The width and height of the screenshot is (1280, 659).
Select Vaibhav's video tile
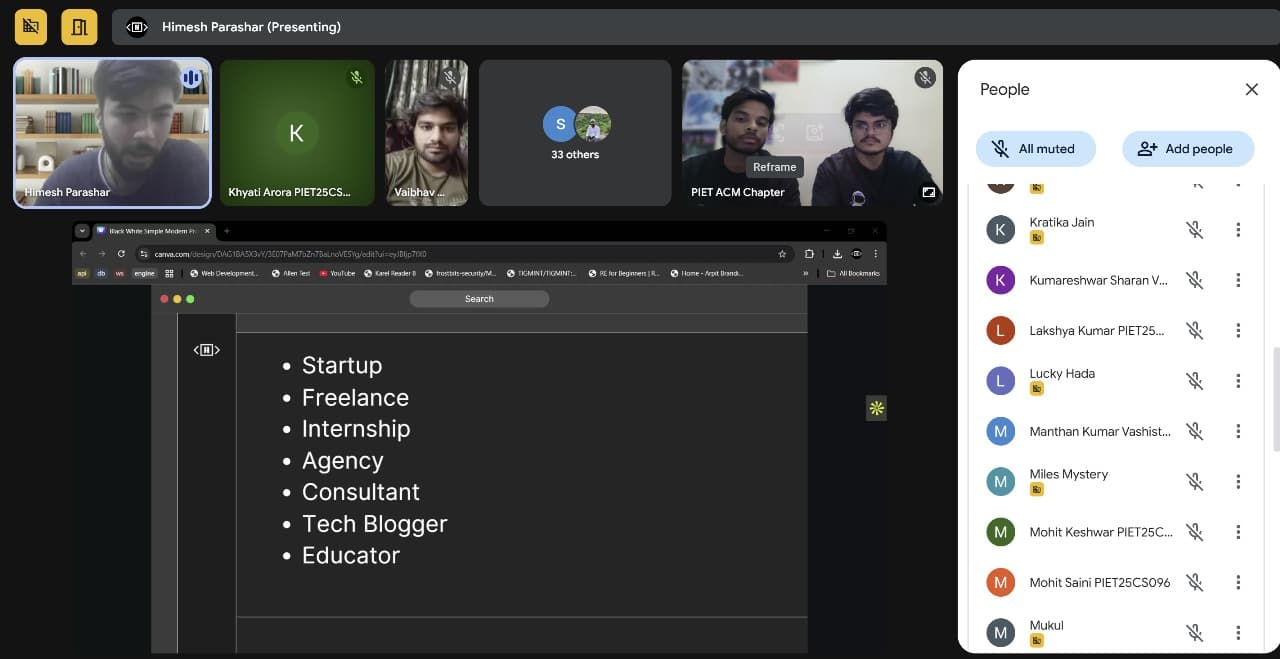[x=427, y=133]
